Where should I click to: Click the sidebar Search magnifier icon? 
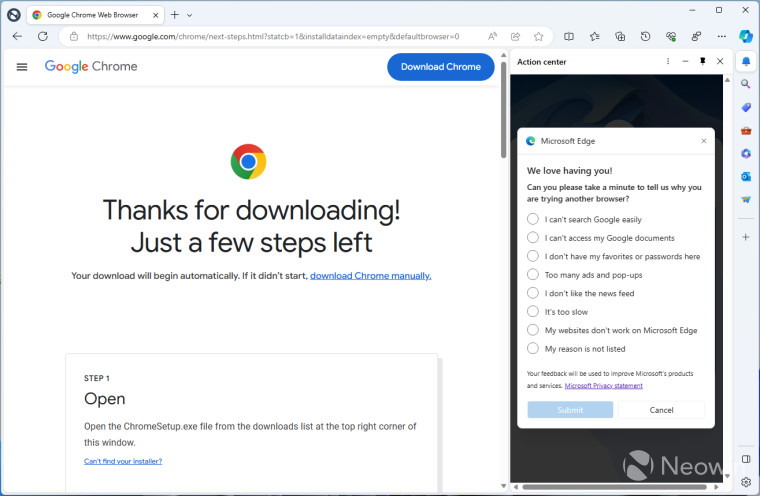coord(746,84)
